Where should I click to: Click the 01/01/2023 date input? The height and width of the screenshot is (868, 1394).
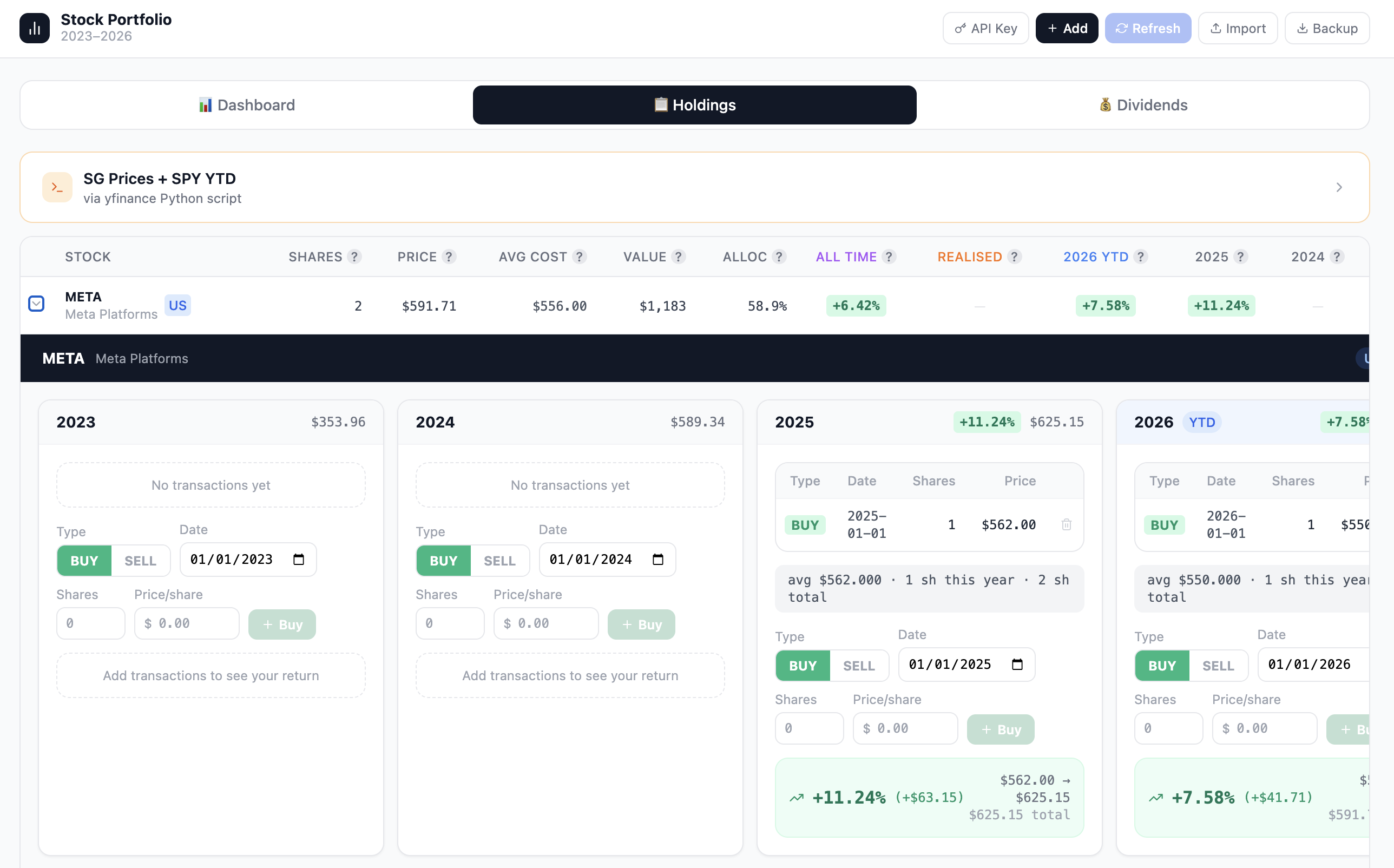(x=248, y=559)
